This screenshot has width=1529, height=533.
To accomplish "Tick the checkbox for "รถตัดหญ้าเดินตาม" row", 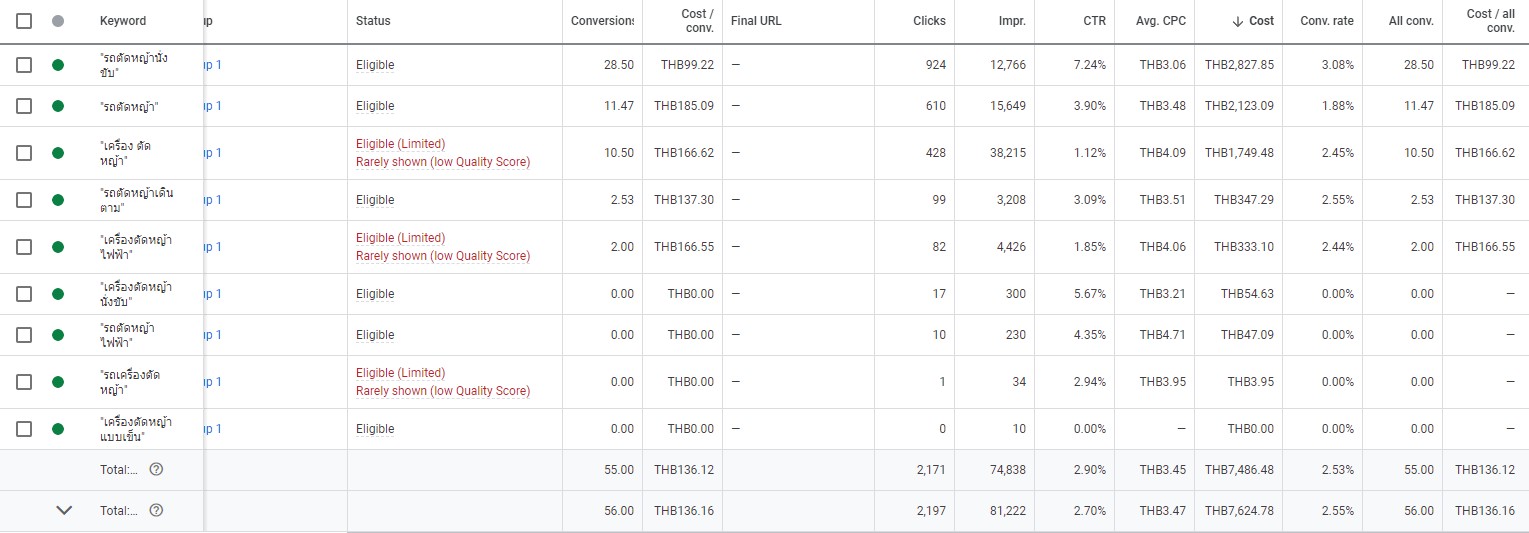I will (x=24, y=200).
